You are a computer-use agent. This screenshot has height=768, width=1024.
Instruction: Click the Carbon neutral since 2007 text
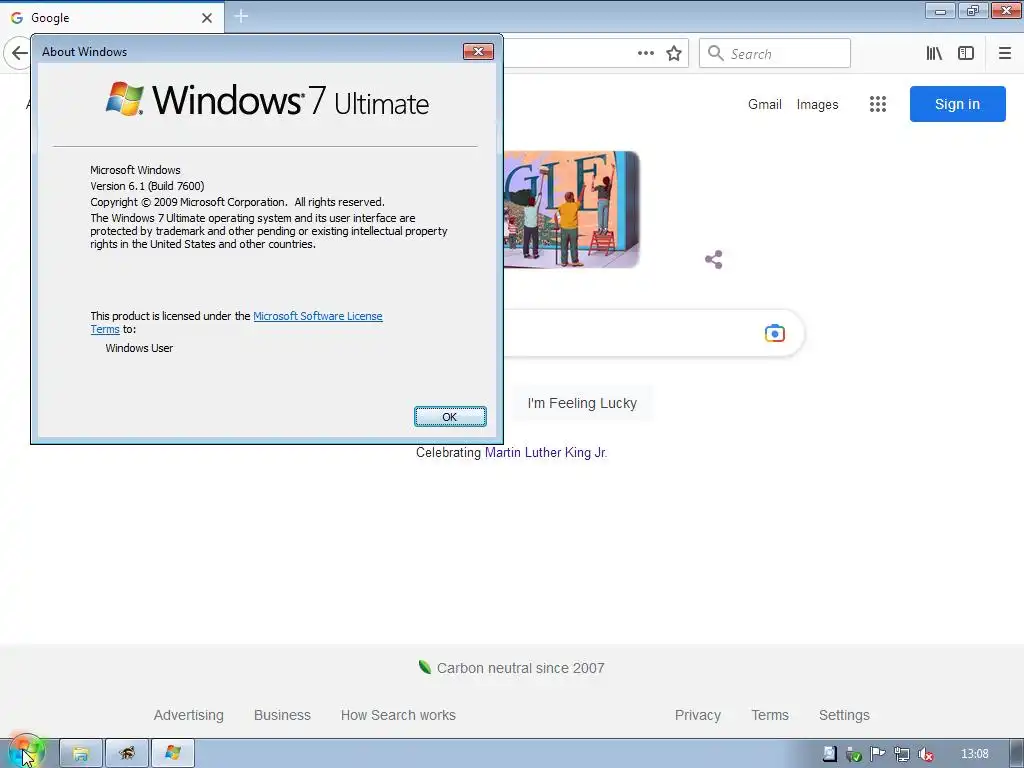pyautogui.click(x=520, y=668)
